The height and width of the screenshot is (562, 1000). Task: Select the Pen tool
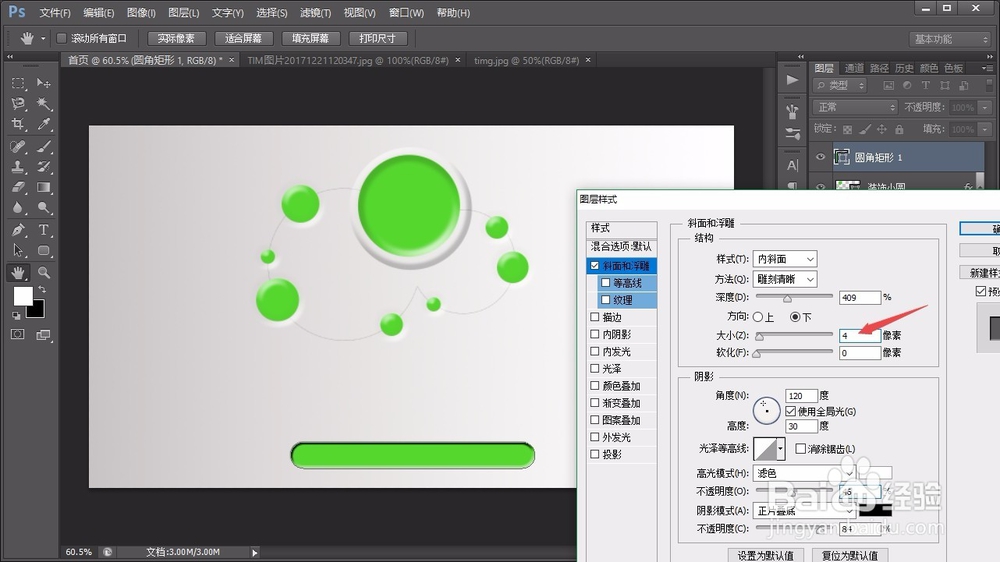click(x=18, y=230)
